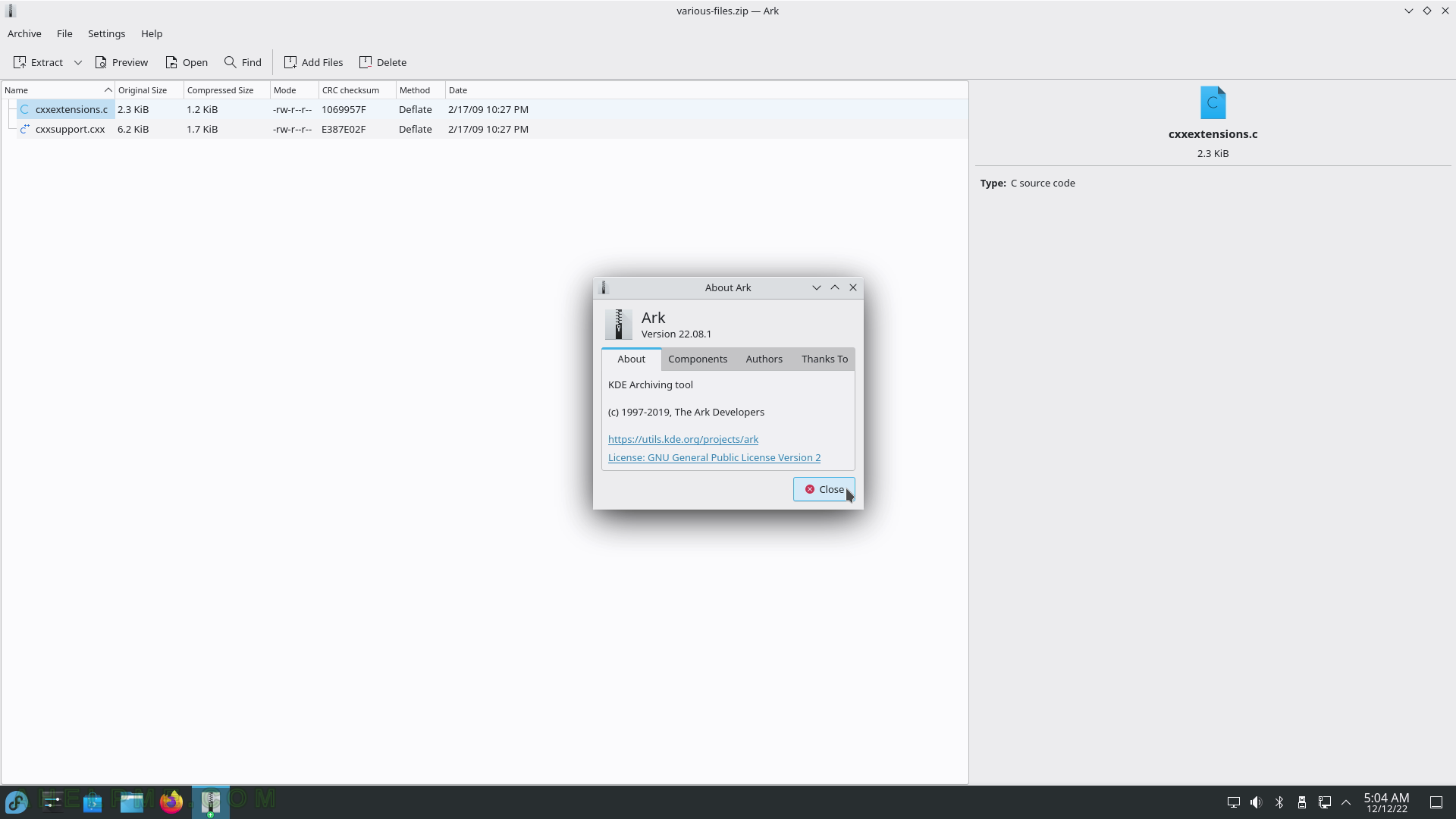1456x819 pixels.
Task: Click CRC value E387E02F
Action: tap(344, 129)
